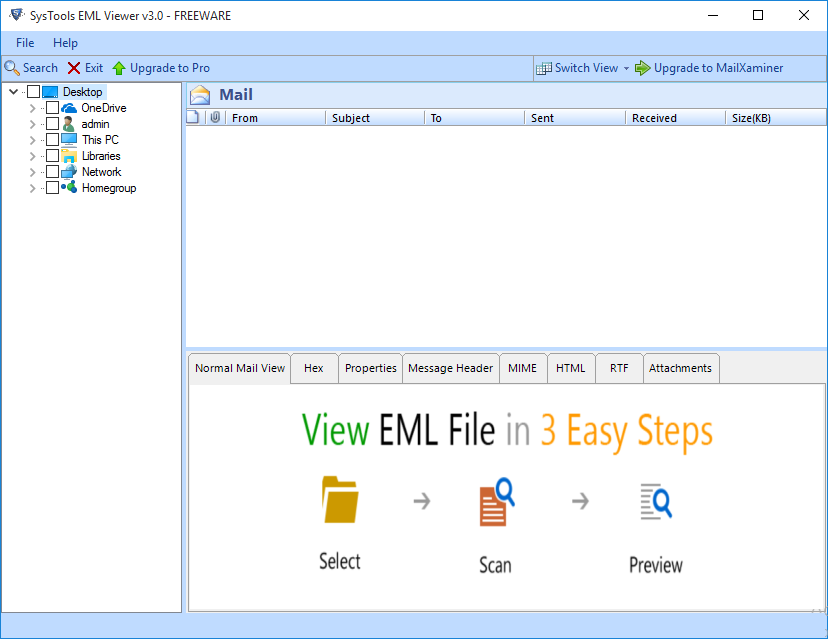
Task: Check the OneDrive checkbox
Action: [52, 108]
